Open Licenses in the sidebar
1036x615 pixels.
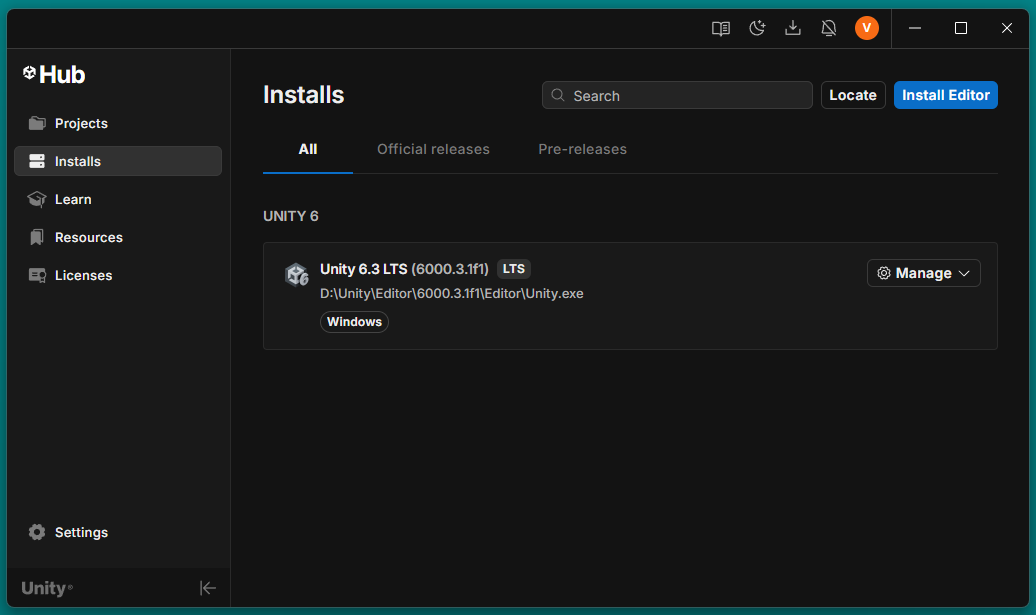point(83,275)
